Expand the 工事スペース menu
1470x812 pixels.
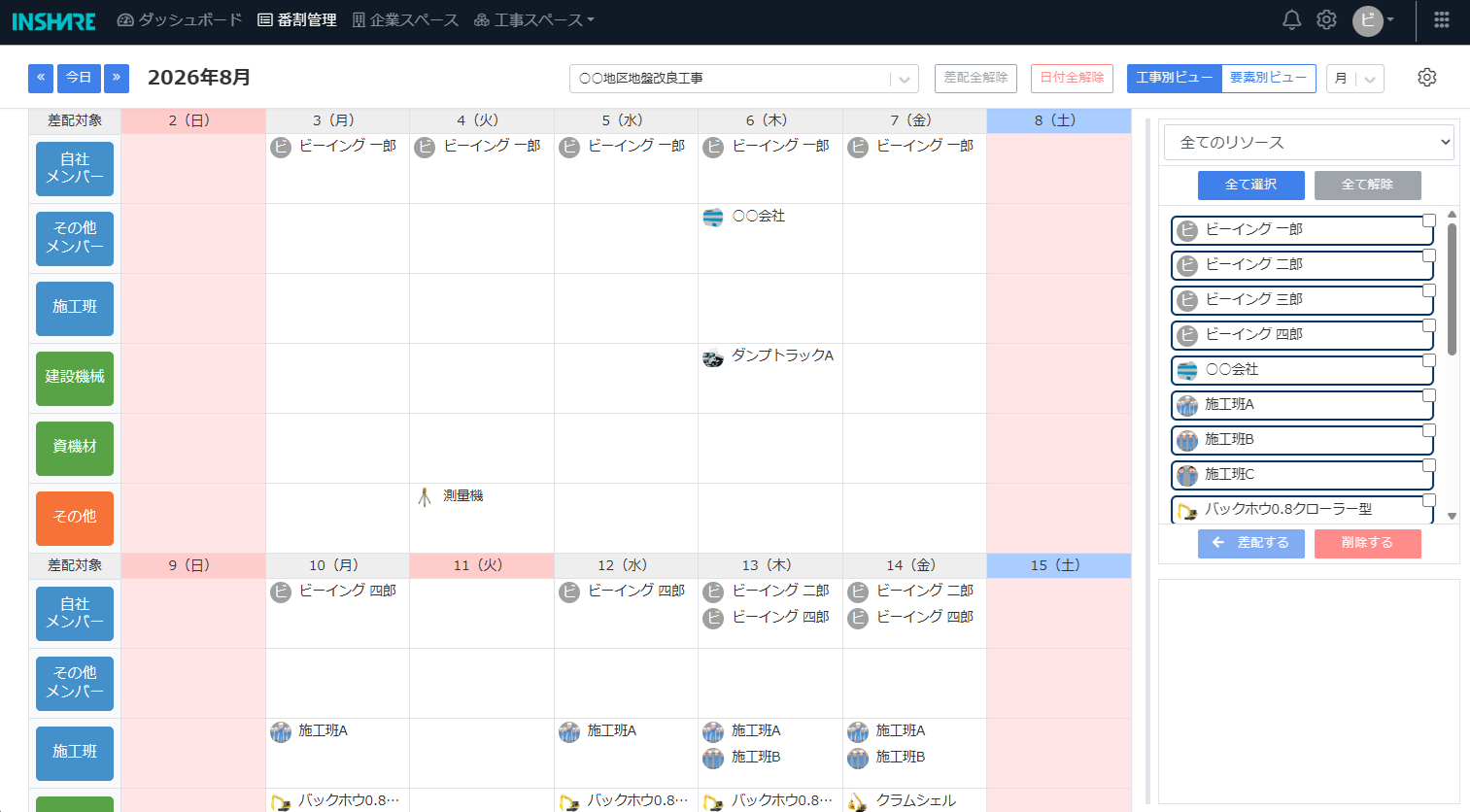coord(534,20)
